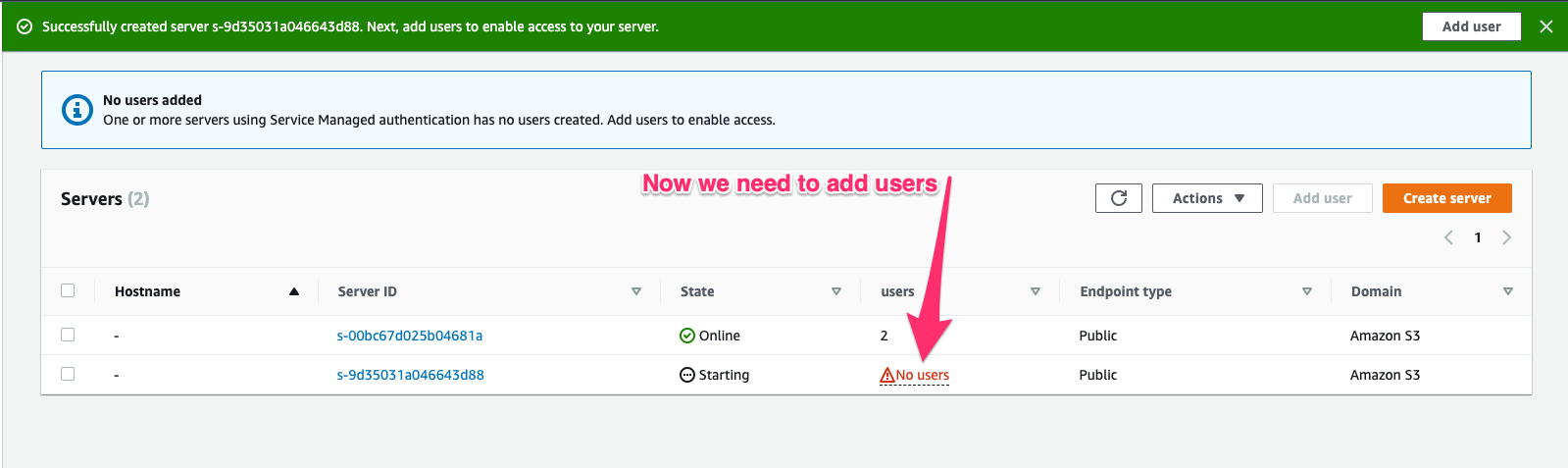Sort by the Server ID column arrow
This screenshot has height=468, width=1568.
click(x=636, y=291)
